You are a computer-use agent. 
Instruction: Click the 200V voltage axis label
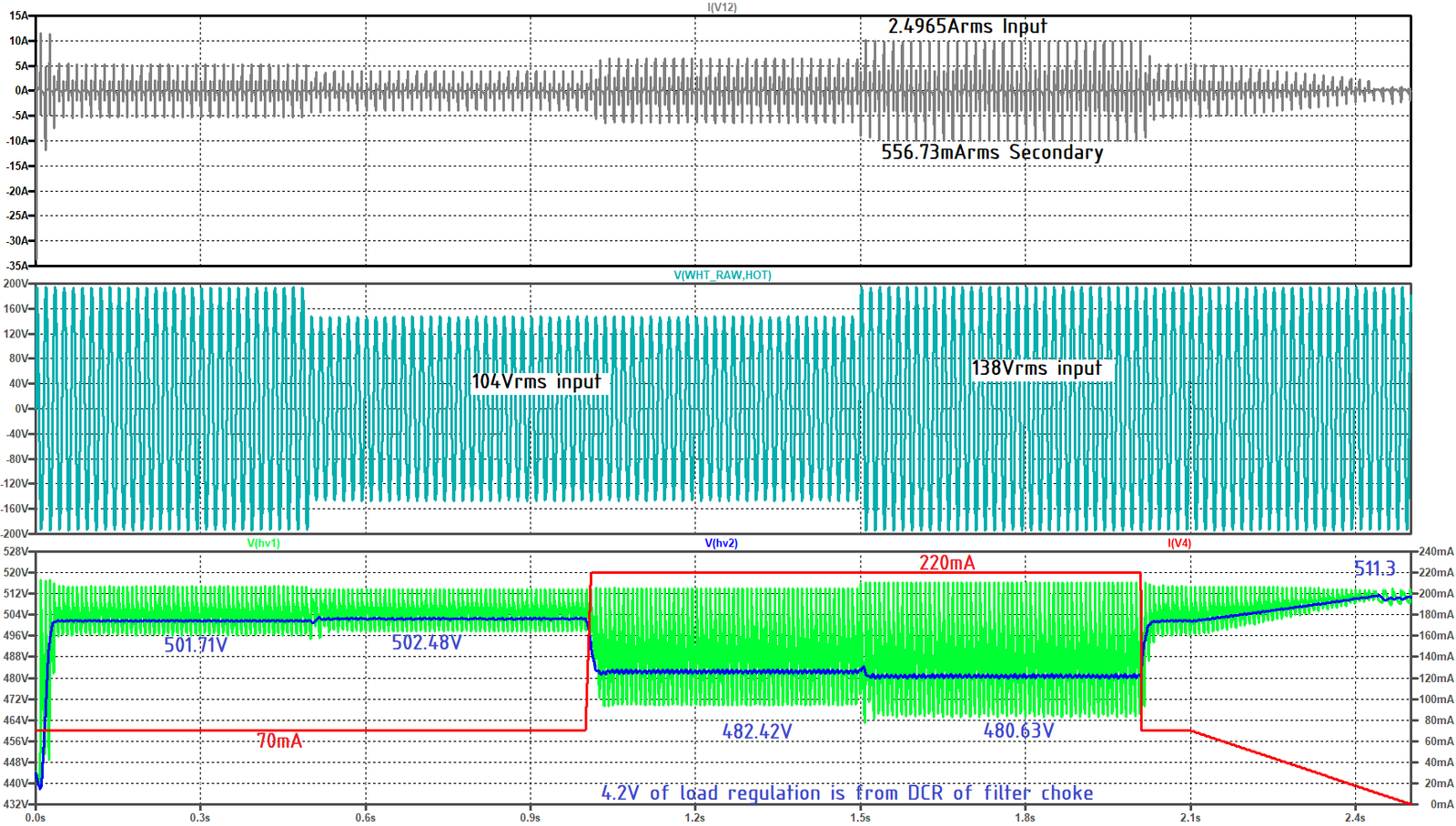click(x=15, y=284)
